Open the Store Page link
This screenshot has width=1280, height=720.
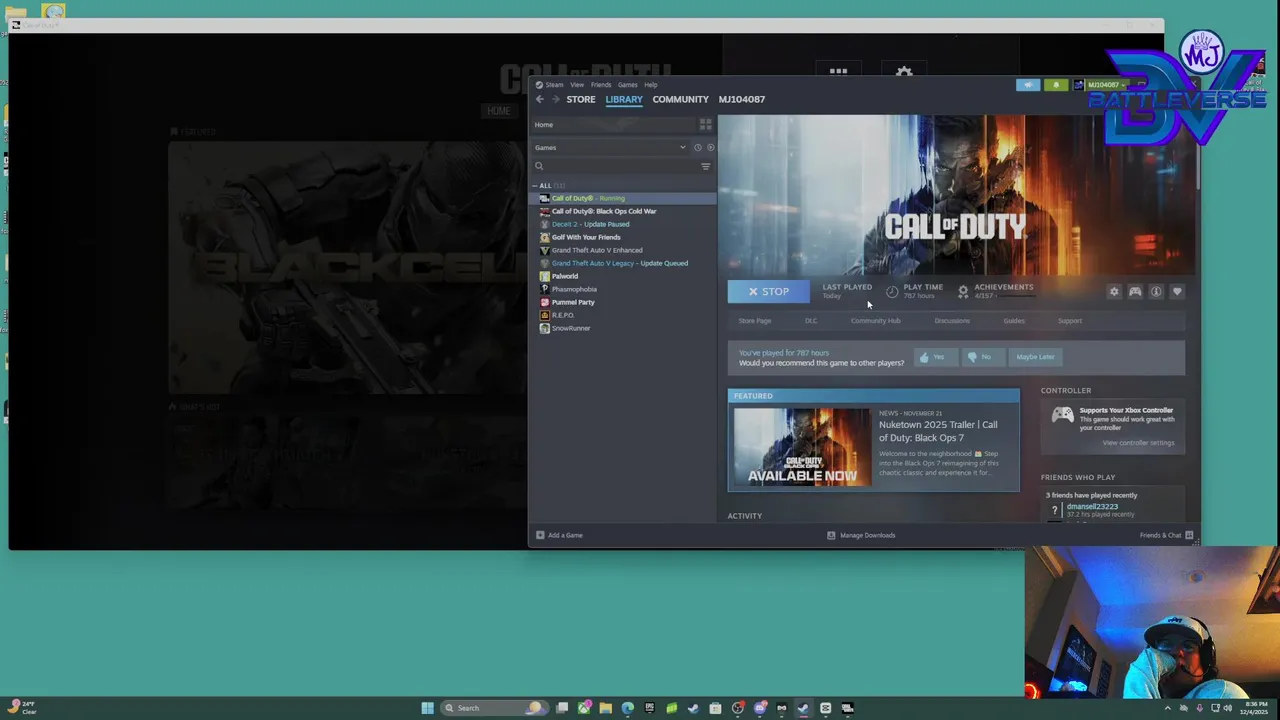(x=755, y=321)
